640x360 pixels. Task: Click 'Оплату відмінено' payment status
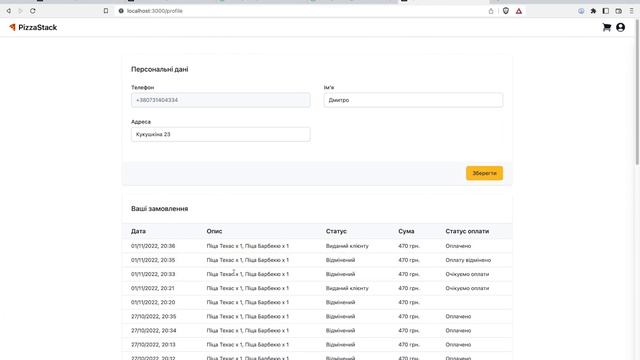468,260
